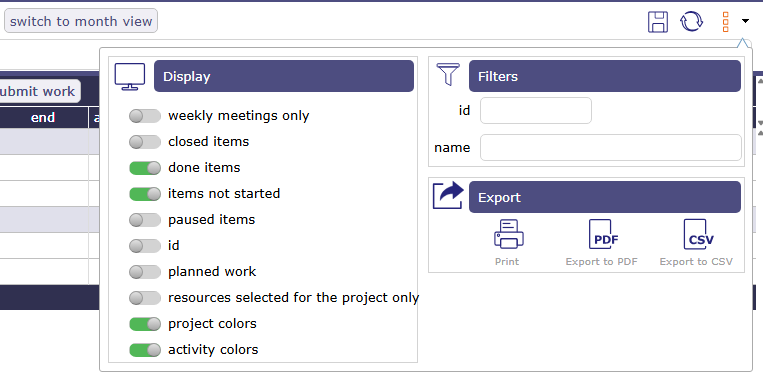Enable resources selected for the project only
The height and width of the screenshot is (384, 763).
pos(145,298)
